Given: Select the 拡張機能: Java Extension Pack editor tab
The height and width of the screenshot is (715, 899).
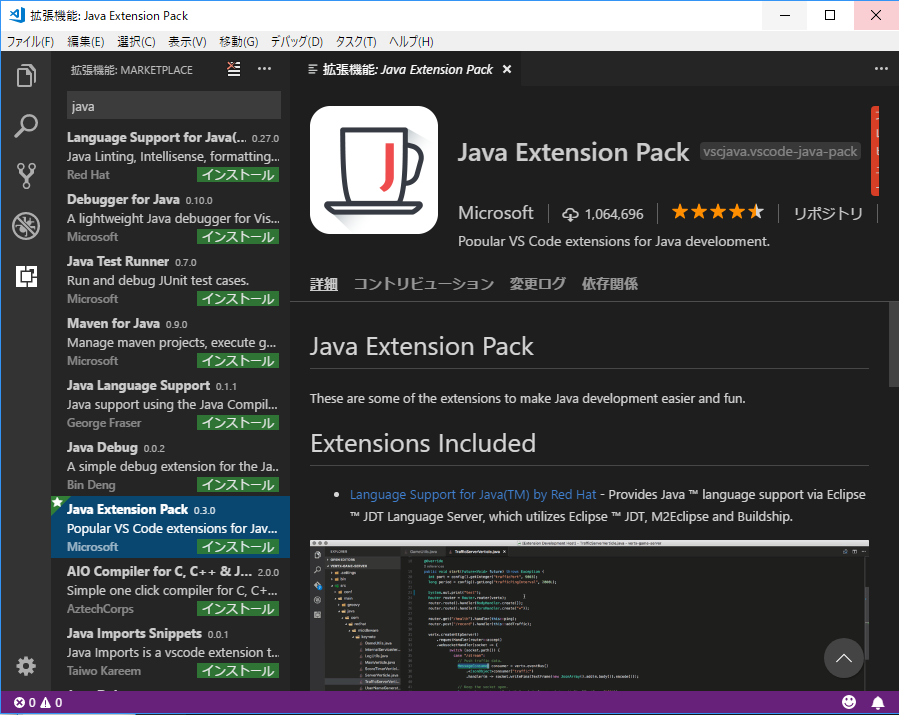Looking at the screenshot, I should pyautogui.click(x=407, y=69).
